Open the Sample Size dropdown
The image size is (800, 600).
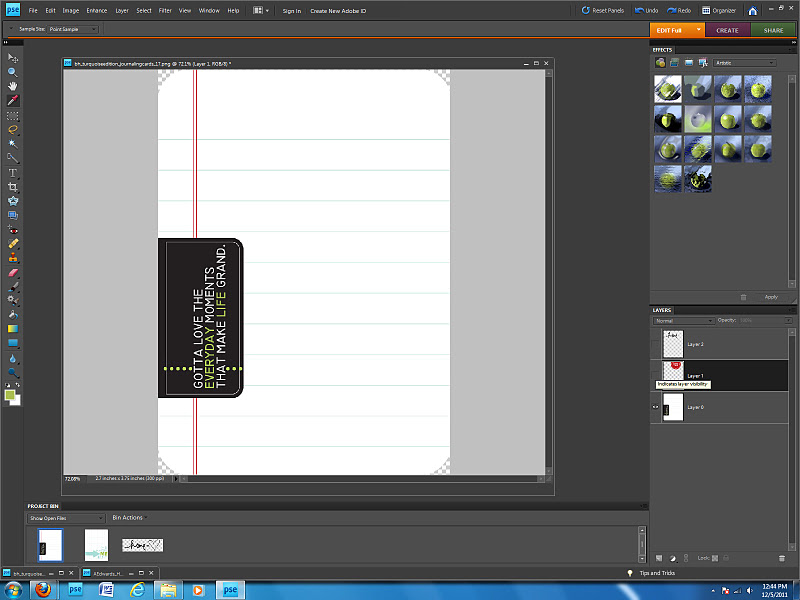point(72,29)
